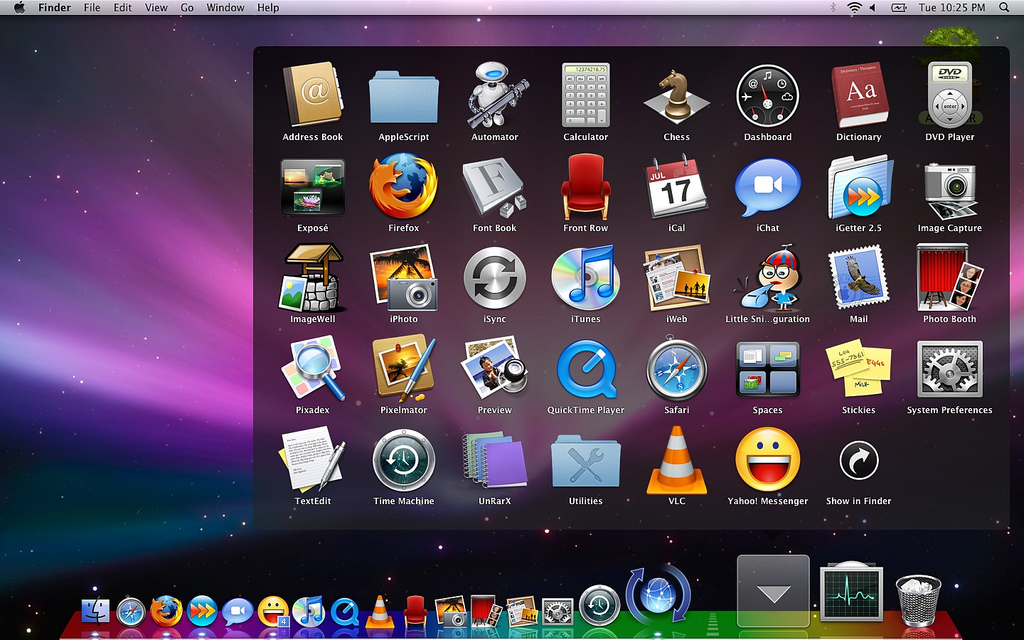Open System Preferences from the stack grid
Viewport: 1024px width, 640px height.
tap(950, 368)
